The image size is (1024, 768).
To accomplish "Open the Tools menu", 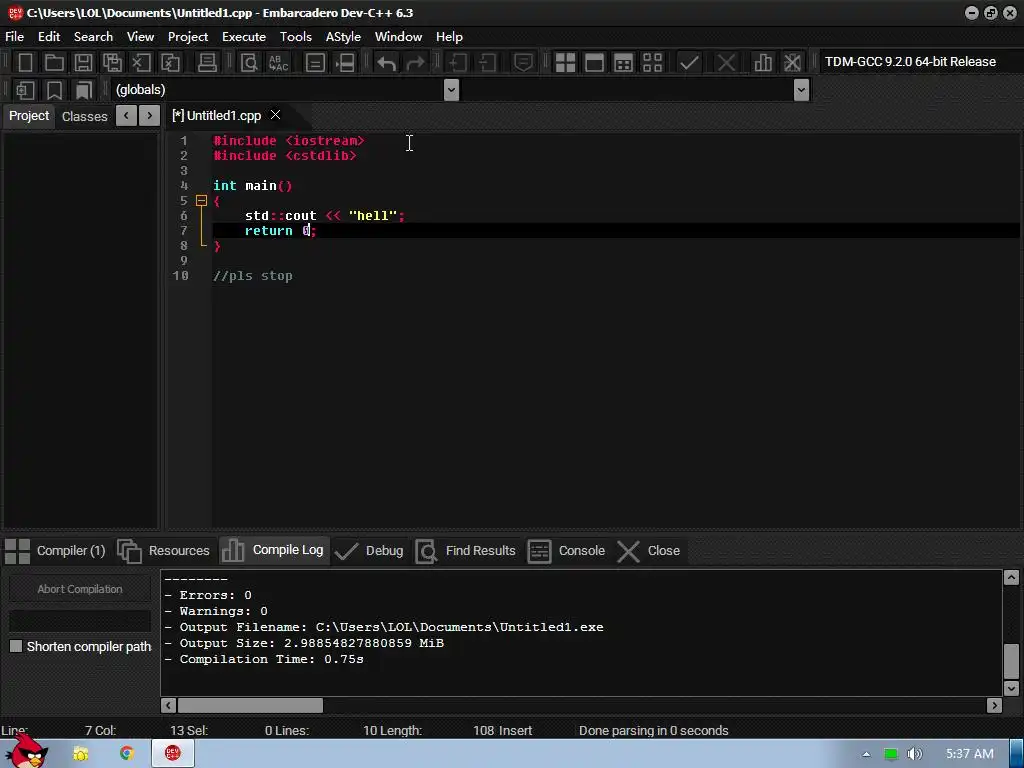I will [296, 37].
